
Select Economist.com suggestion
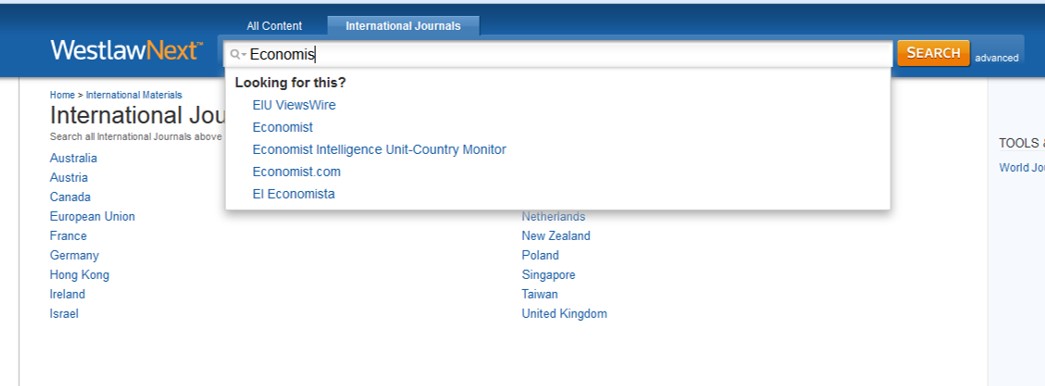point(297,172)
